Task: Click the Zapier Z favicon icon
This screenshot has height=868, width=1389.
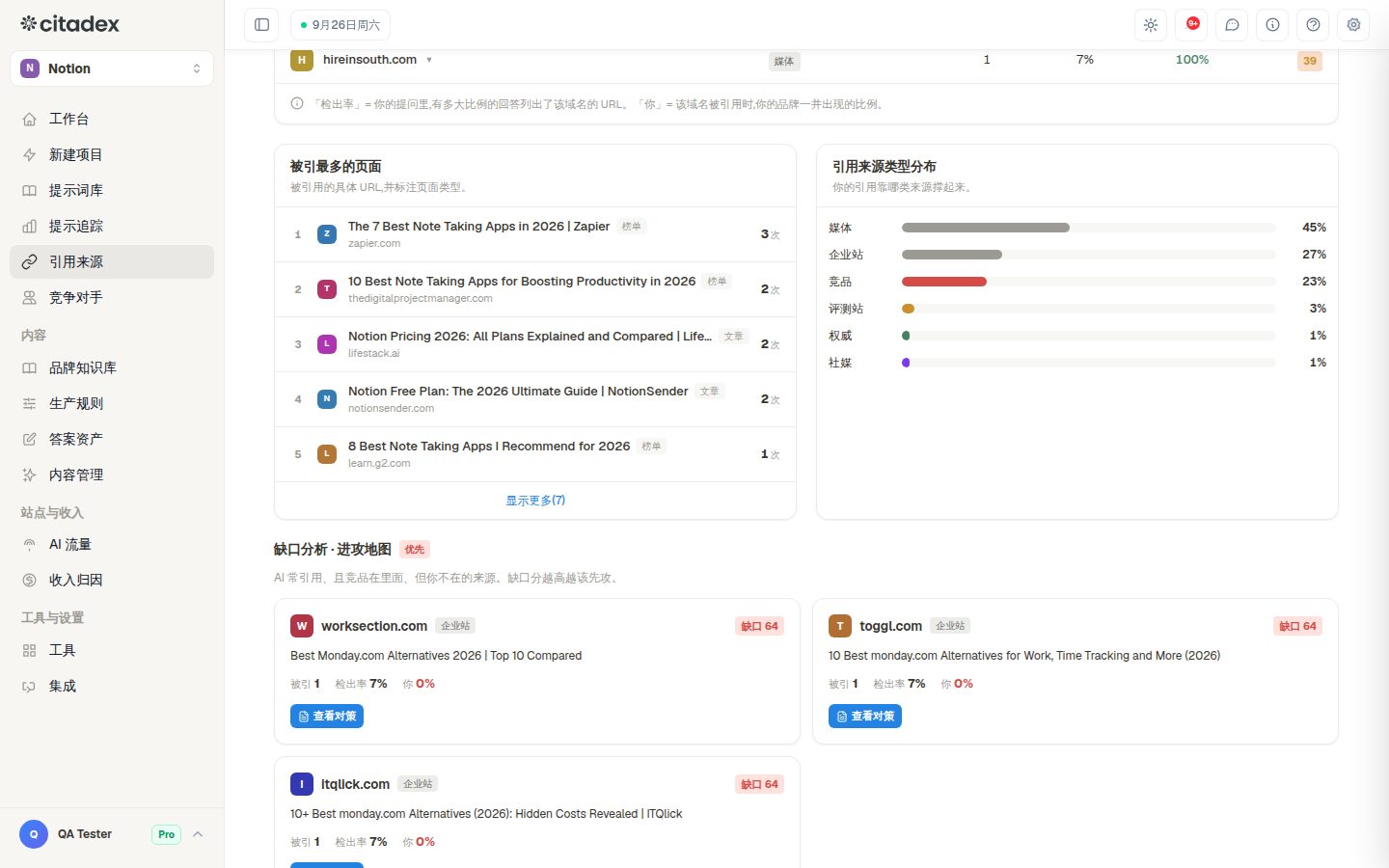Action: click(327, 234)
